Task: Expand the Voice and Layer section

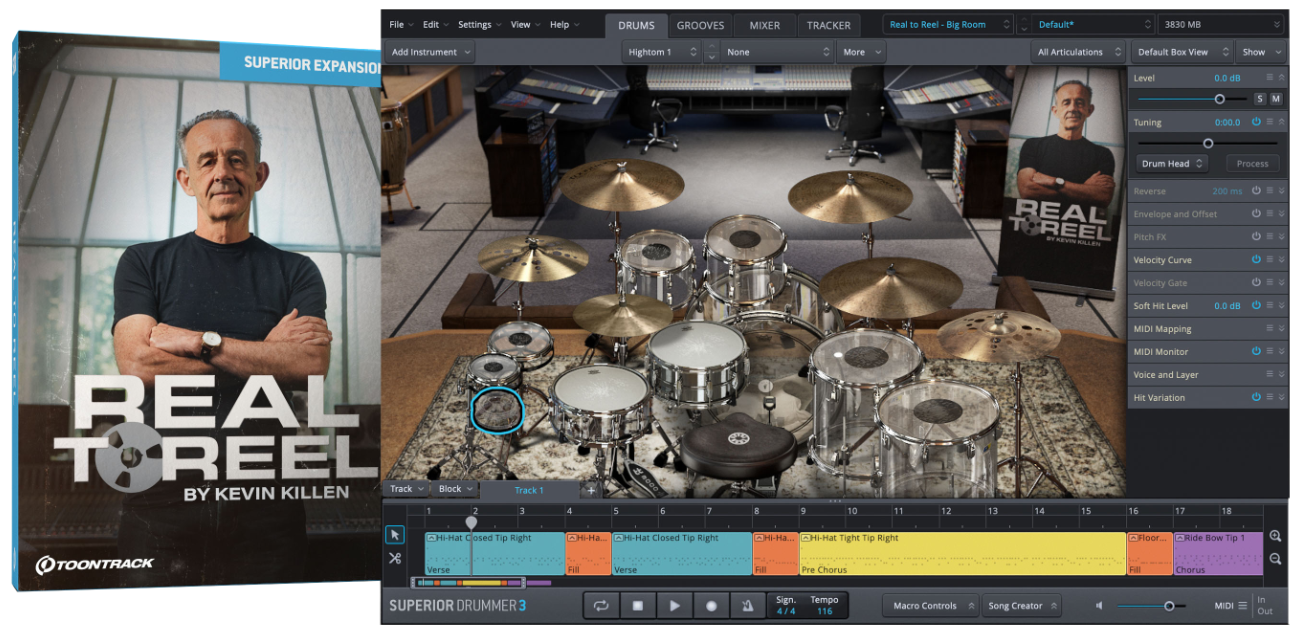Action: tap(1281, 375)
